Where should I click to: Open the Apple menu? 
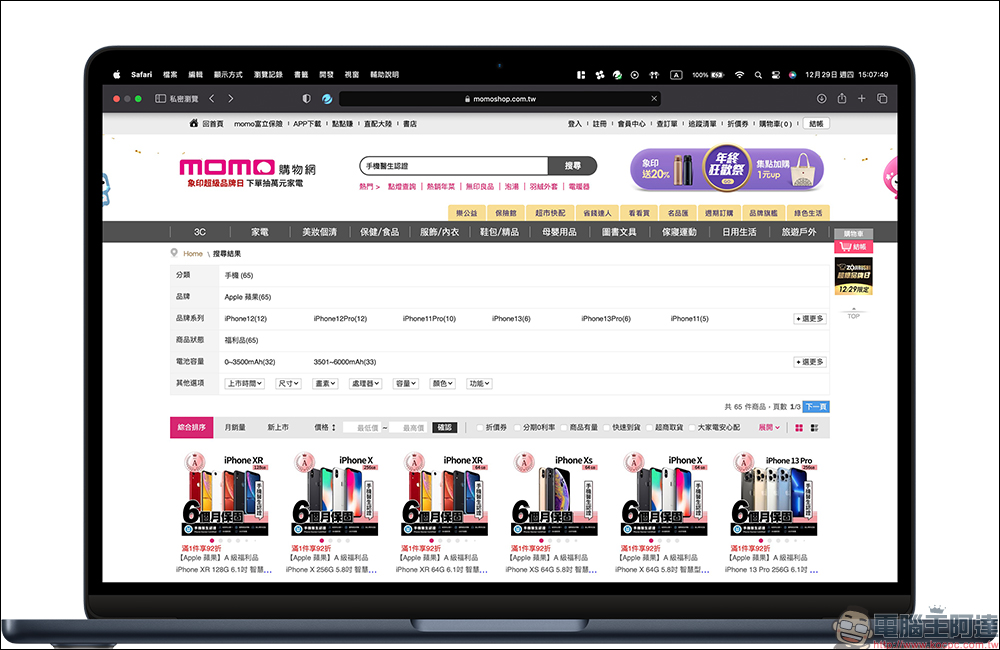(x=117, y=75)
